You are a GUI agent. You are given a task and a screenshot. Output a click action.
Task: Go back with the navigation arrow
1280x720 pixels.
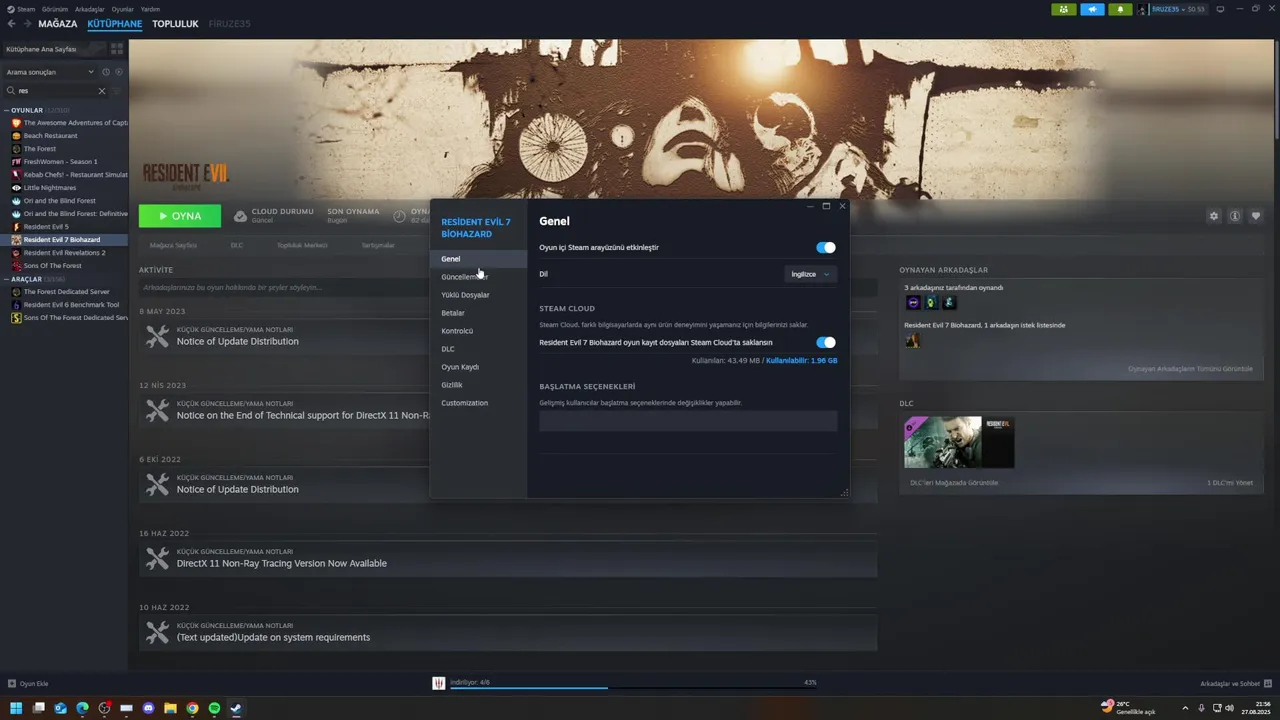(x=10, y=24)
